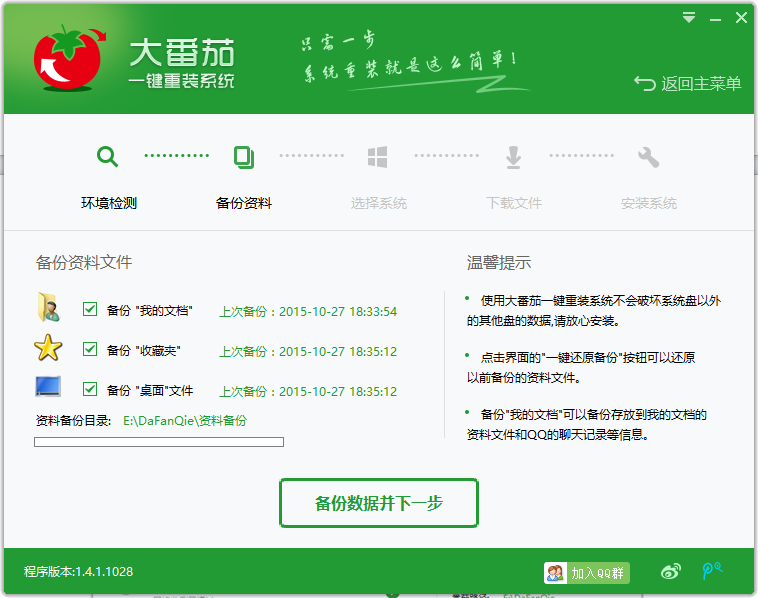Click the My Documents folder icon

coord(48,307)
